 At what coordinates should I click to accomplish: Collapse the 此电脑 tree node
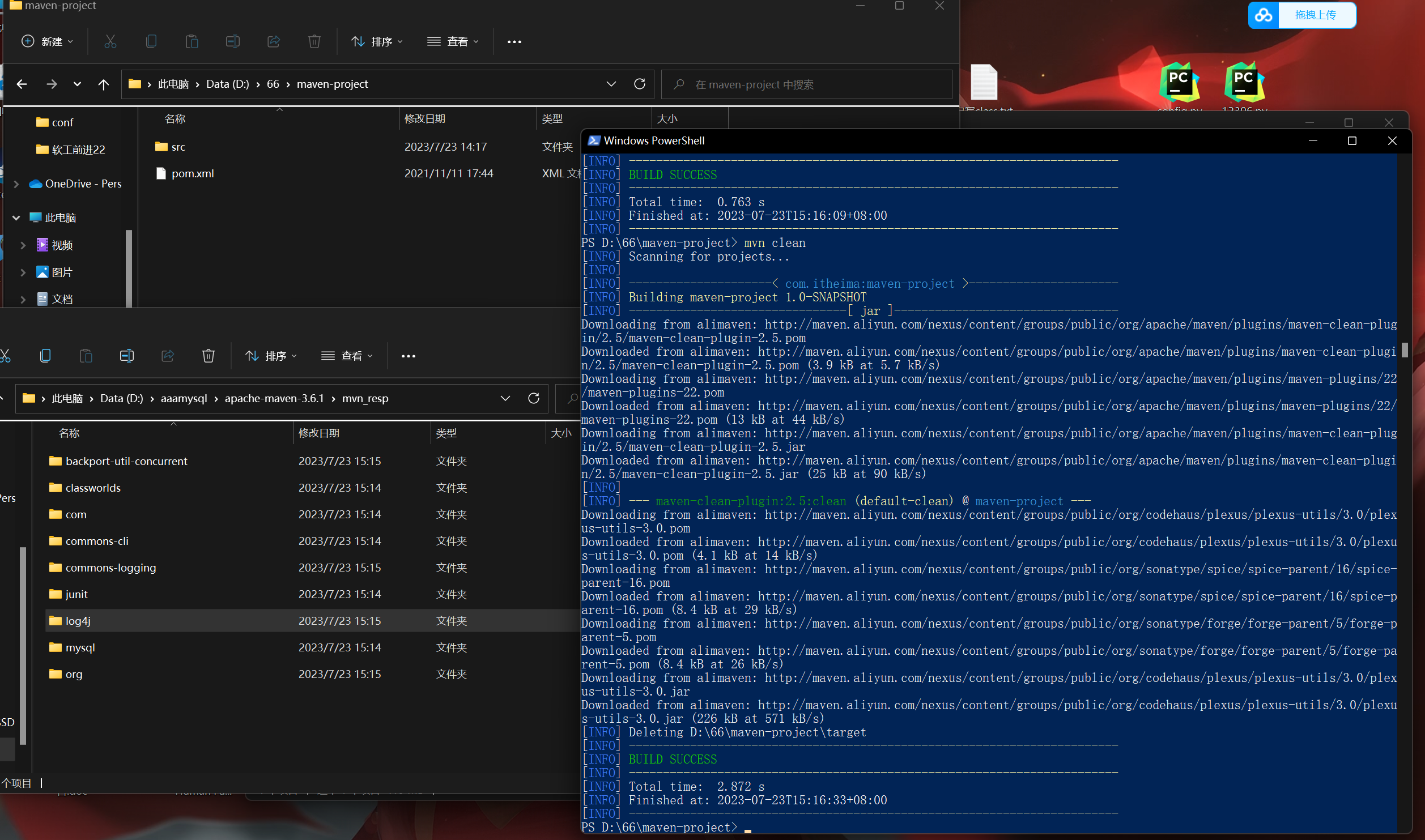point(16,218)
